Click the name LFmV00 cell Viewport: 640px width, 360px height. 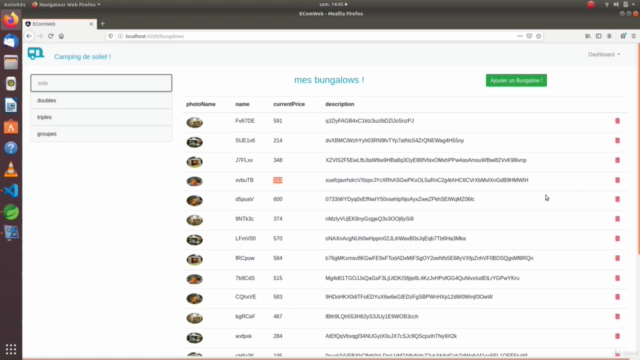(245, 238)
